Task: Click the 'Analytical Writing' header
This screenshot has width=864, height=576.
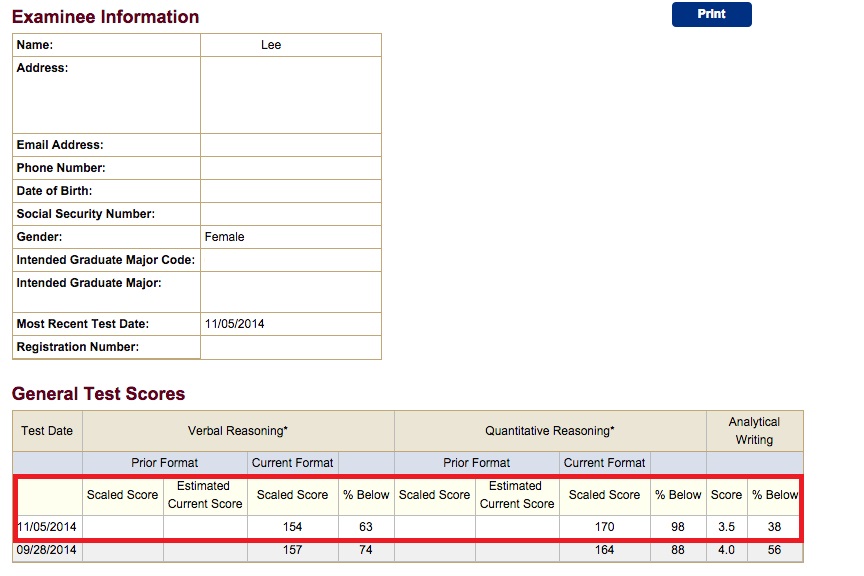Action: (754, 430)
